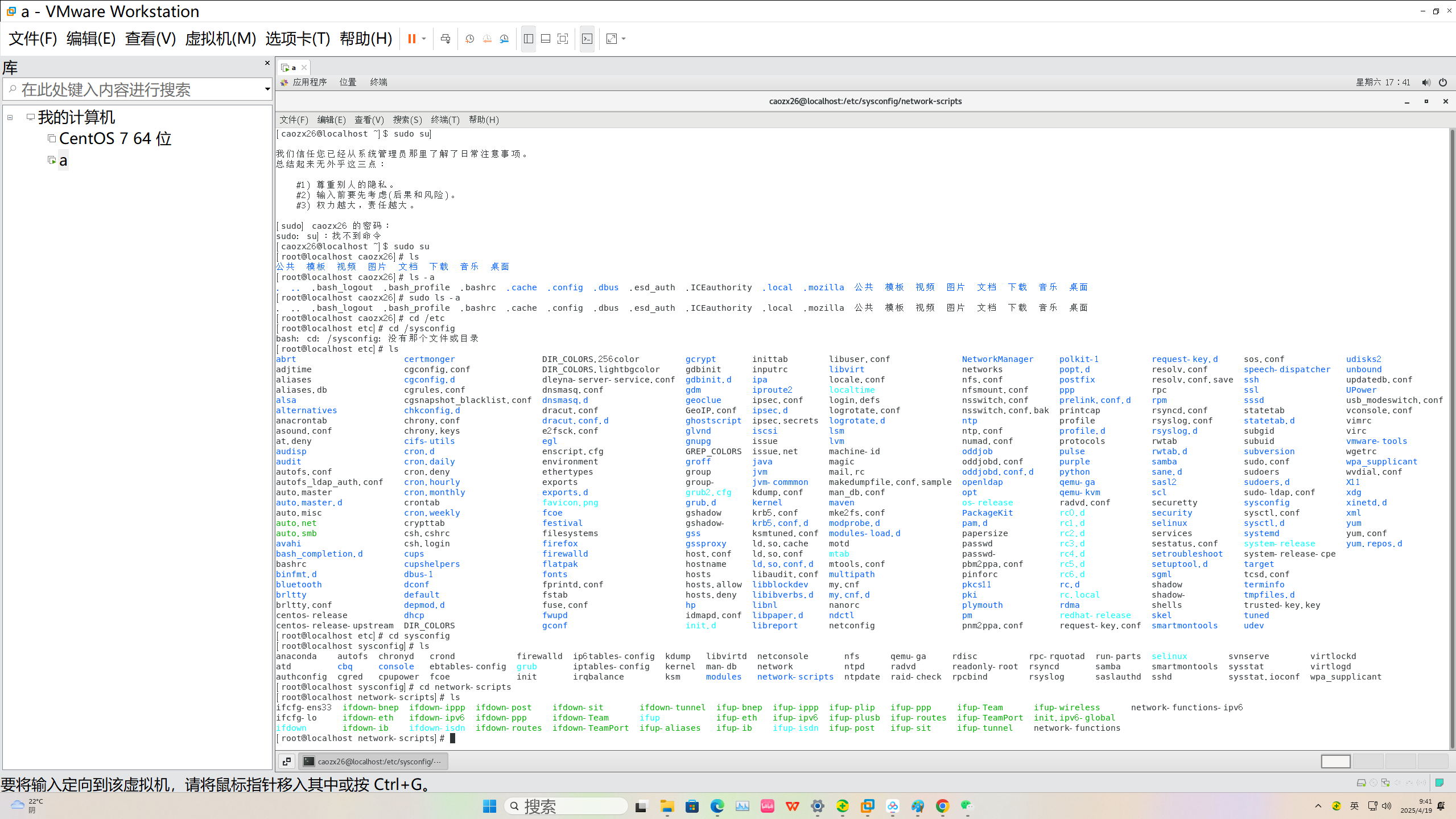Open the stretch guest dropdown arrow
Viewport: 1456px width, 819px height.
[624, 39]
